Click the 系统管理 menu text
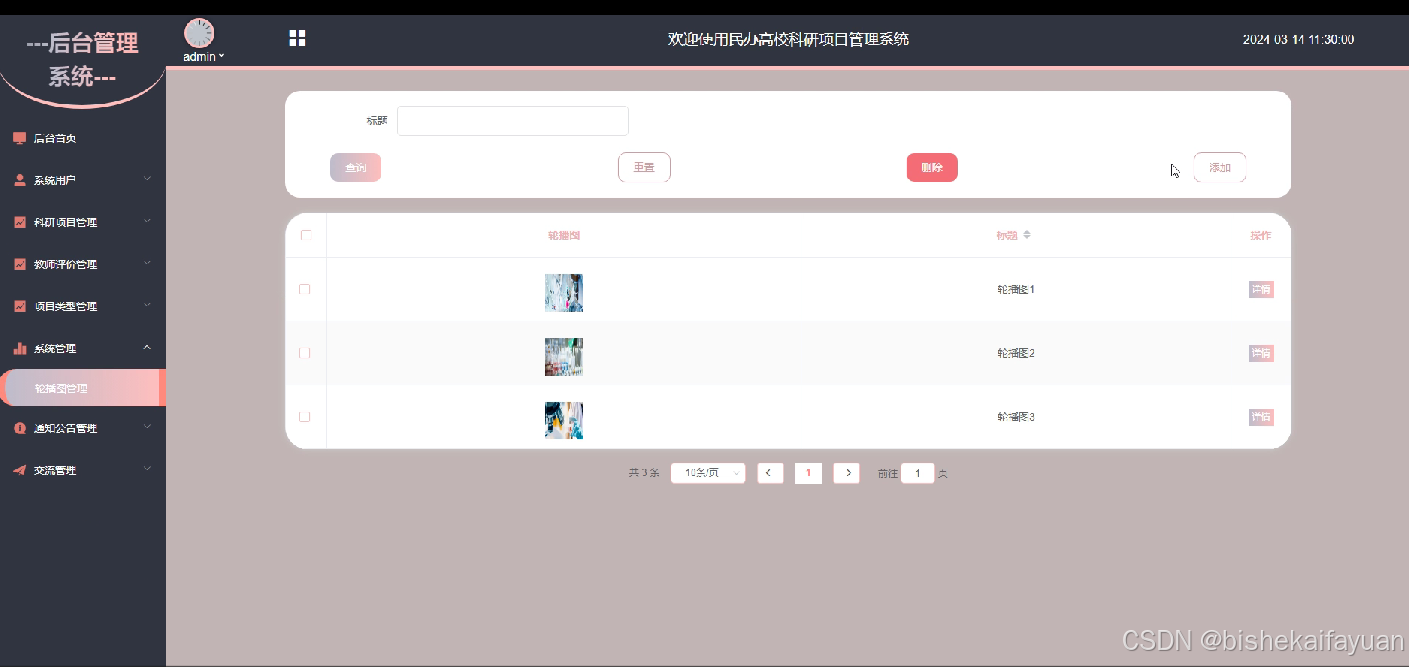The width and height of the screenshot is (1409, 667). point(55,349)
